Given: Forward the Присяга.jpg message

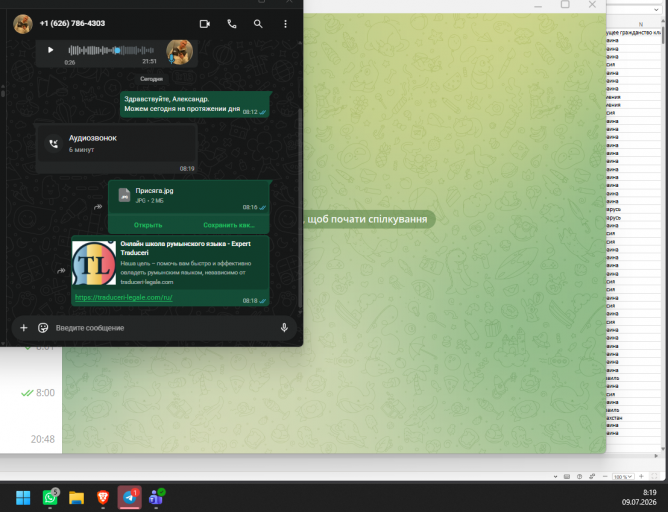Looking at the screenshot, I should pos(98,207).
